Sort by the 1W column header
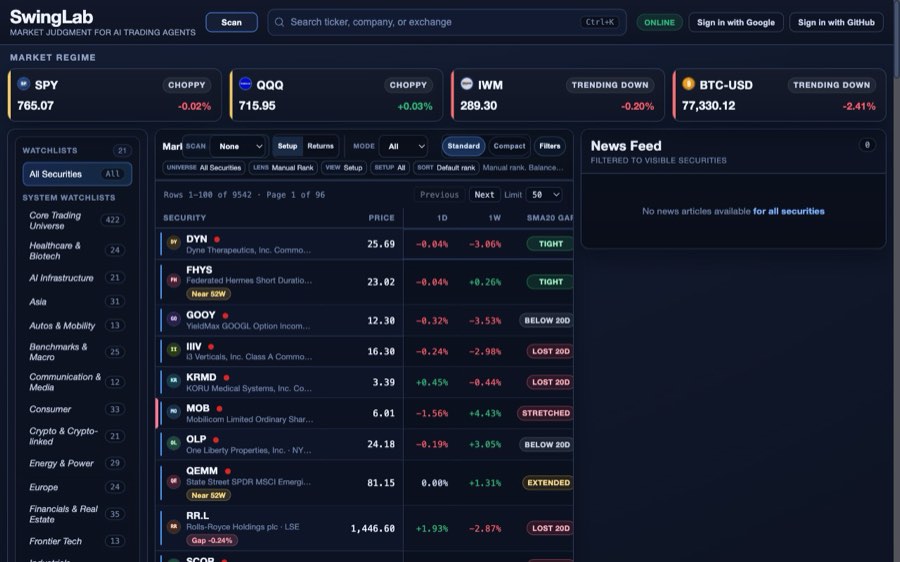The height and width of the screenshot is (562, 900). 494,218
